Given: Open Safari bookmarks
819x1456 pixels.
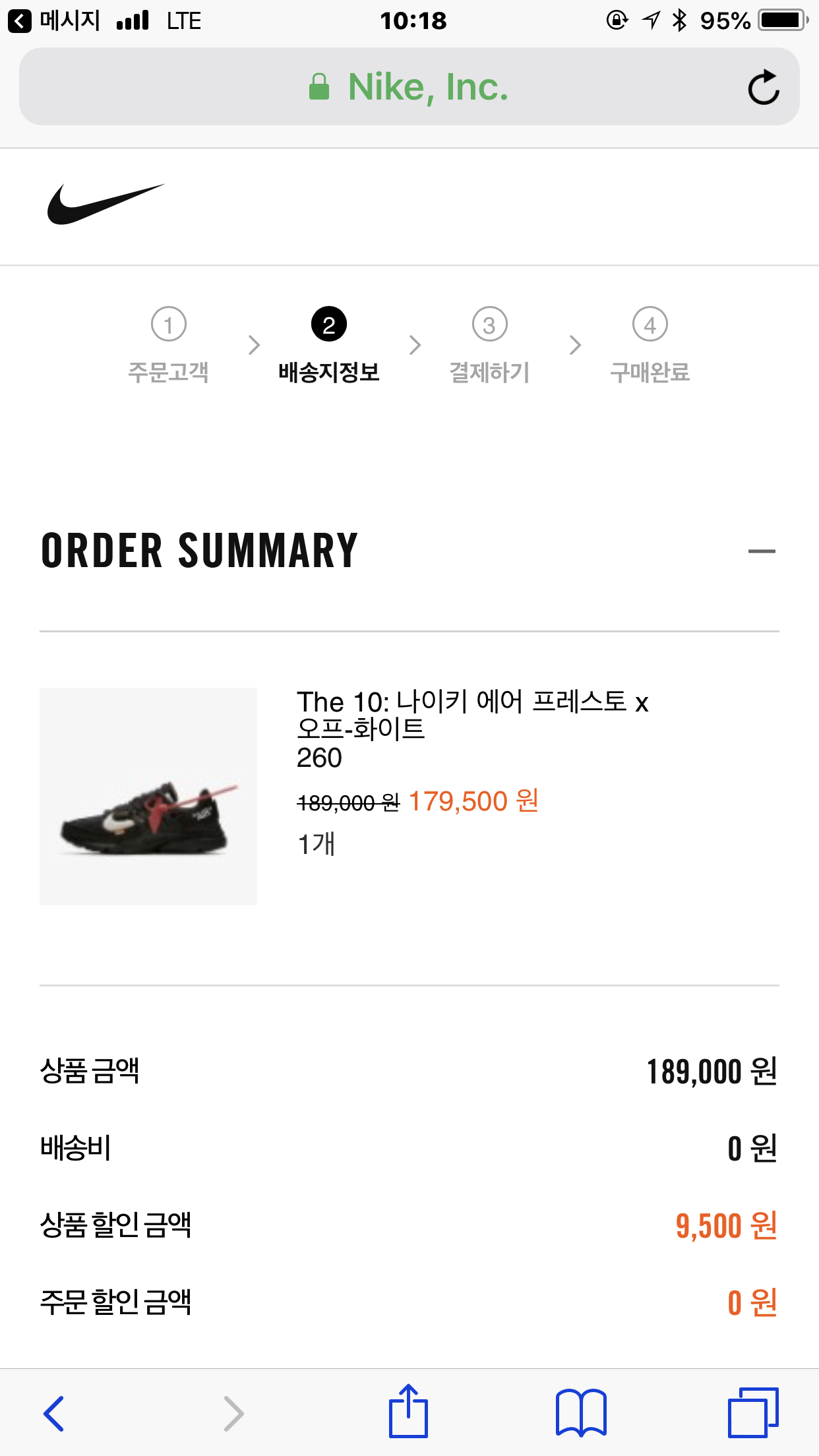Looking at the screenshot, I should click(581, 1413).
